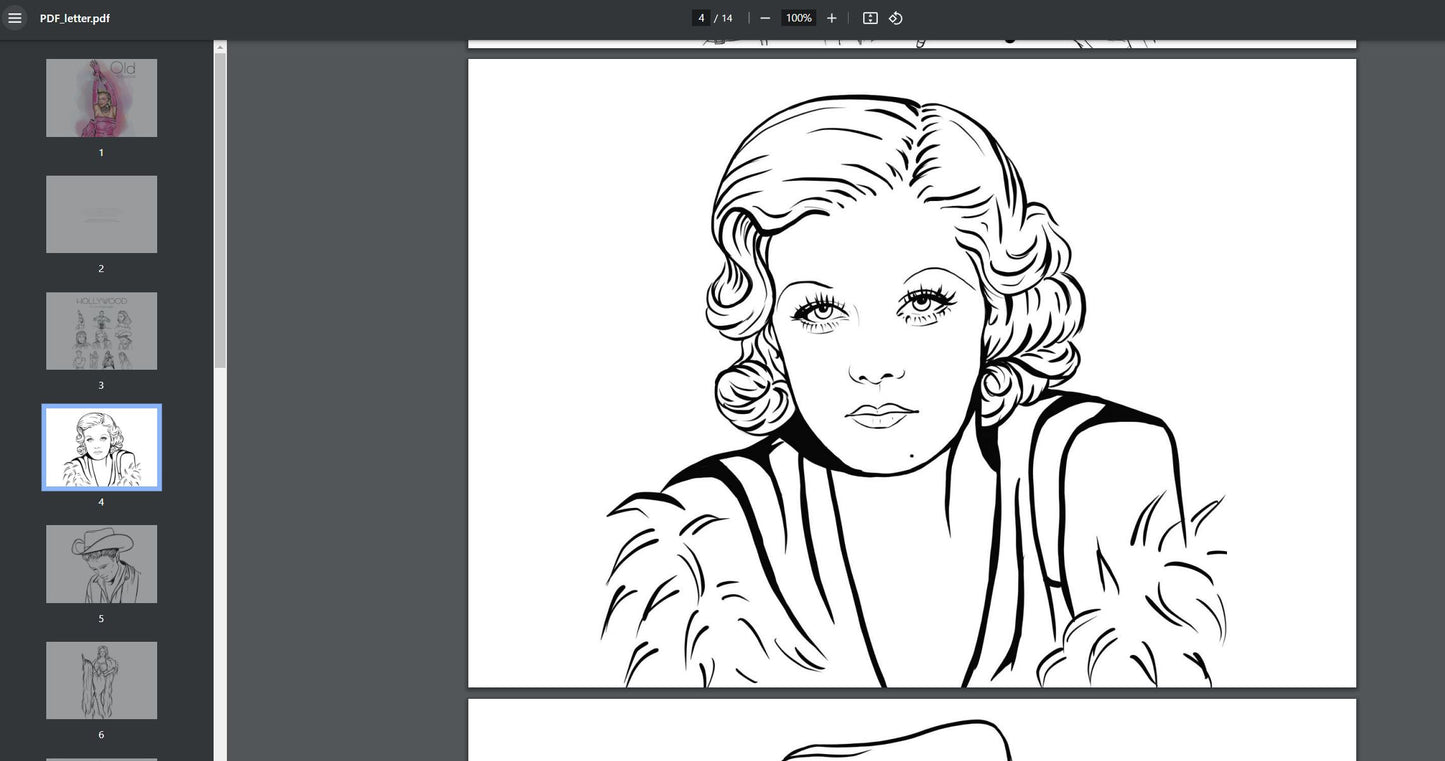This screenshot has height=761, width=1445.
Task: Jump to the cowboy hat page 5 thumbnail
Action: pos(101,564)
